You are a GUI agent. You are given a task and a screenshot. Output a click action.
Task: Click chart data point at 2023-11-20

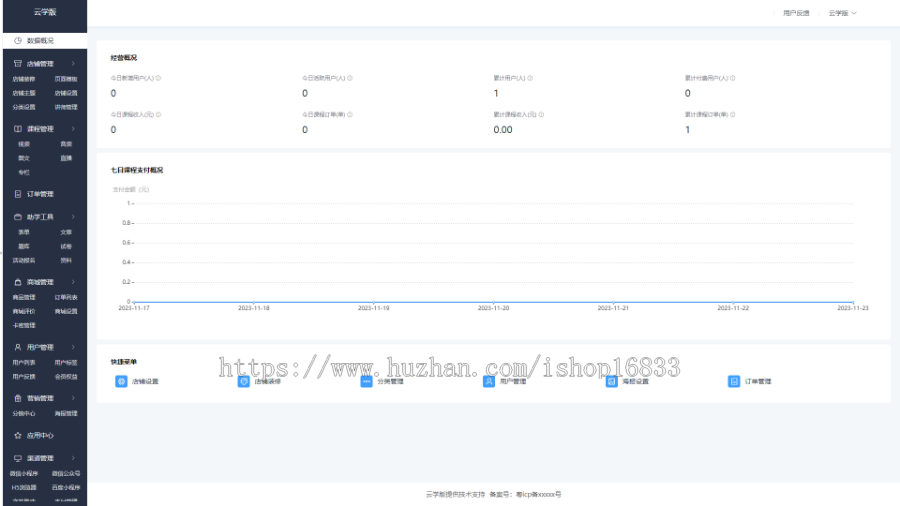pyautogui.click(x=494, y=302)
